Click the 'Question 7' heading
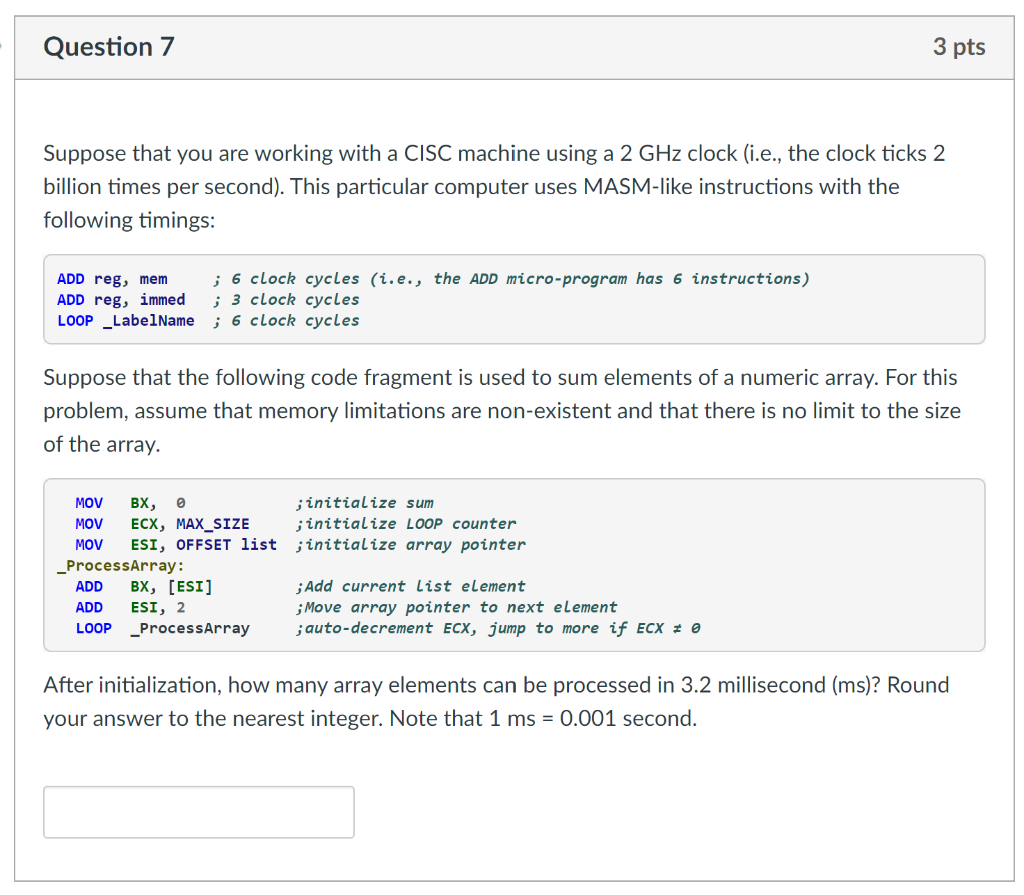This screenshot has width=1024, height=895. 108,47
